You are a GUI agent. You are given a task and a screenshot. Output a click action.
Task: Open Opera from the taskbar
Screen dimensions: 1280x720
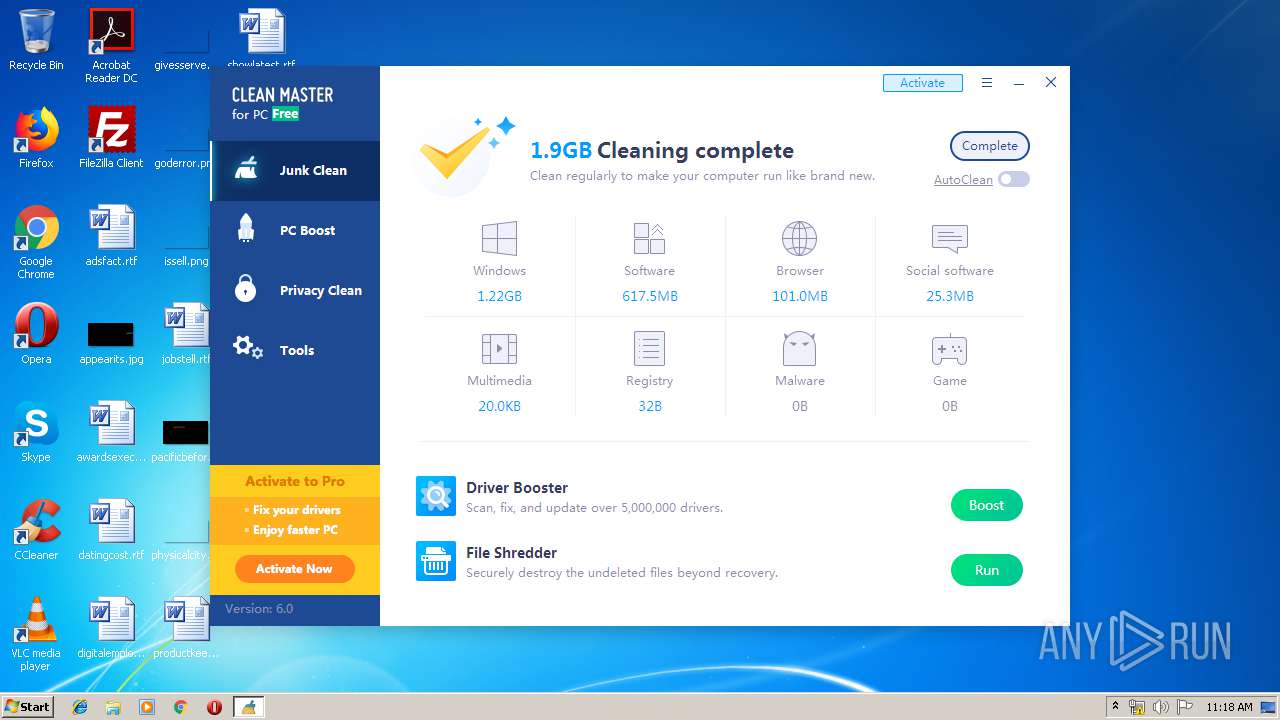(x=214, y=707)
